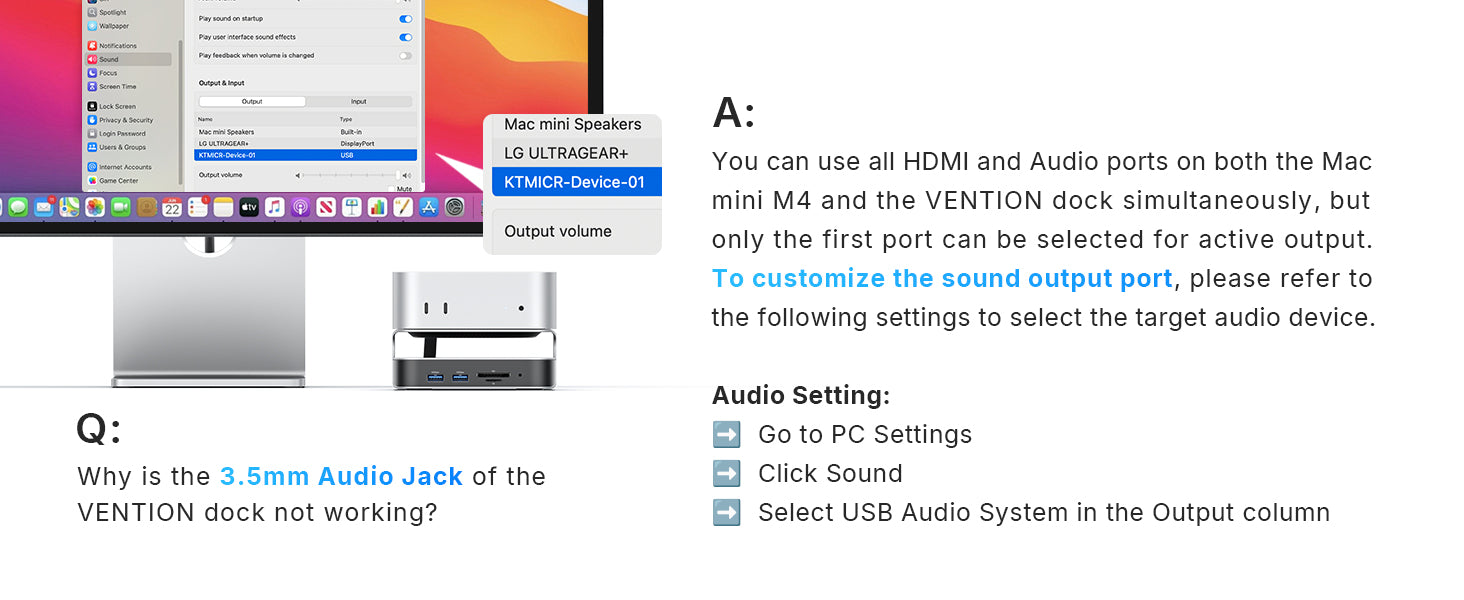The width and height of the screenshot is (1464, 600).
Task: Open the Calendar icon showing 22
Action: click(x=172, y=207)
